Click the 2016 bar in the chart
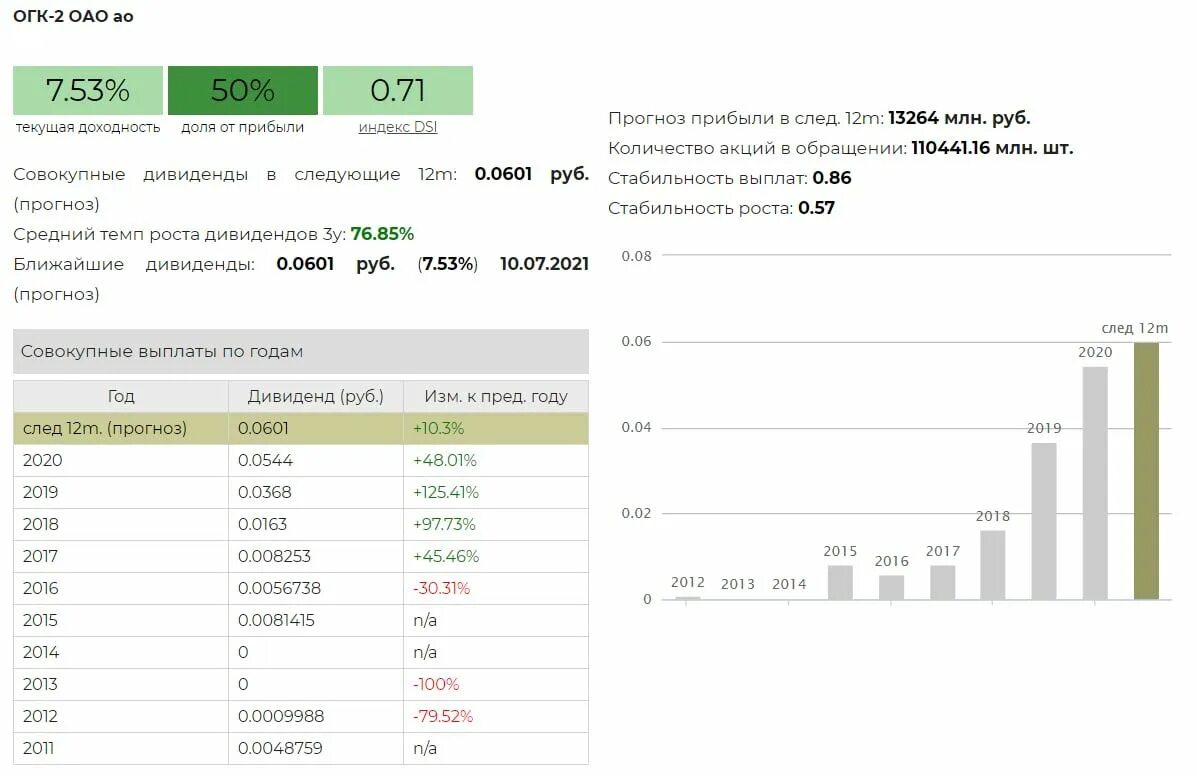 click(x=892, y=588)
